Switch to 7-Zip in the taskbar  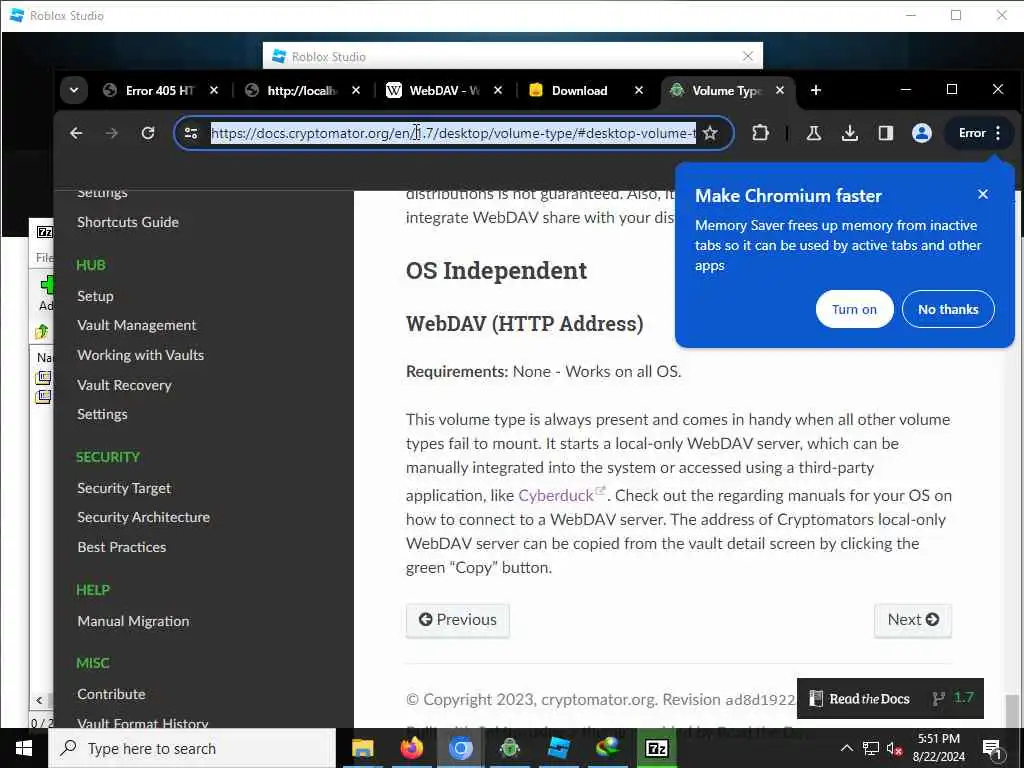656,748
